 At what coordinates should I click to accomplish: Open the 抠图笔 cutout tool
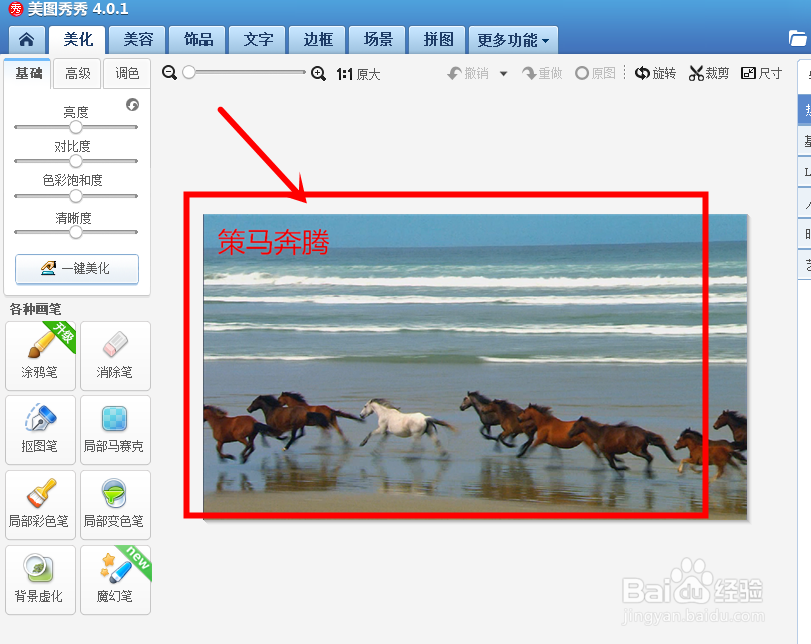(40, 430)
